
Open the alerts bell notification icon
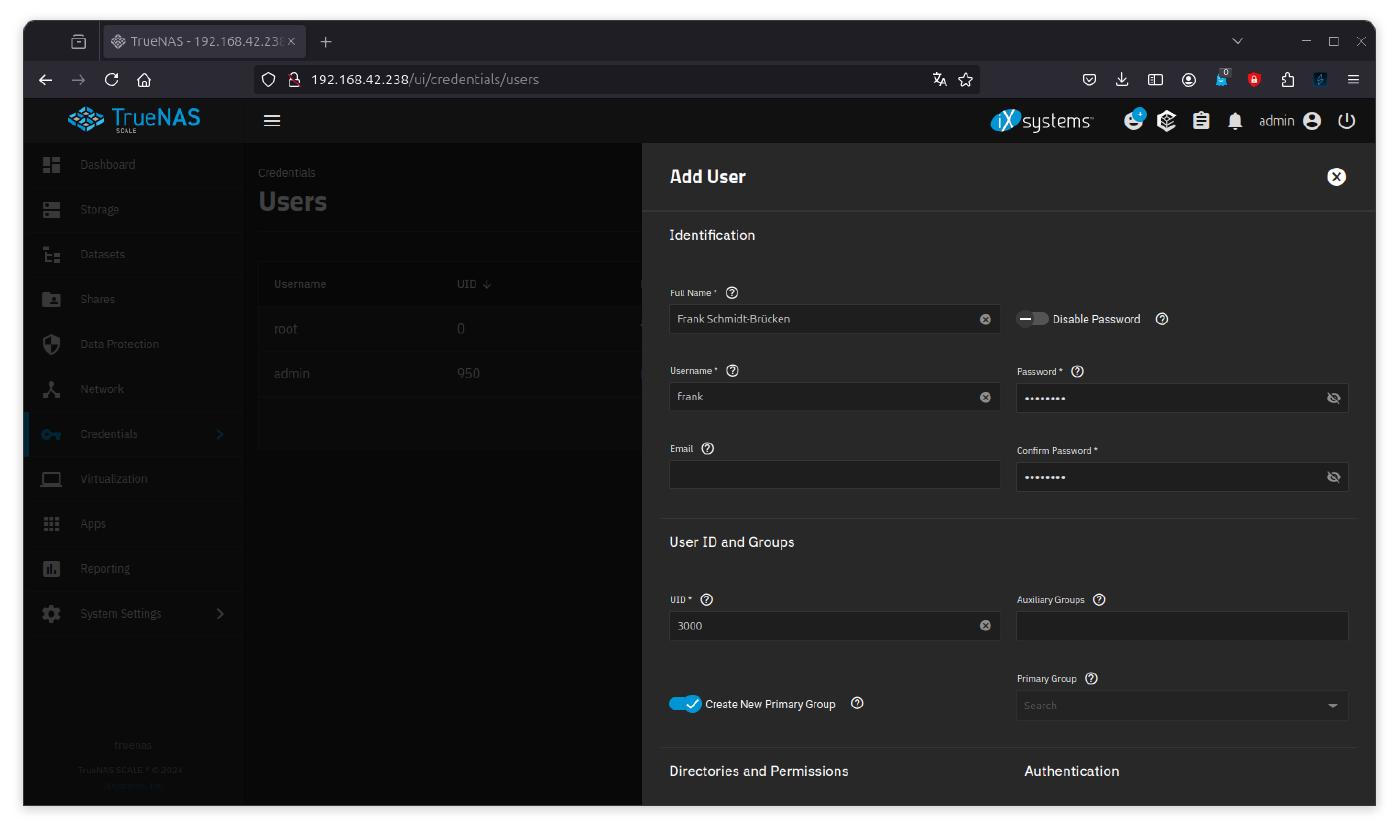click(x=1235, y=121)
